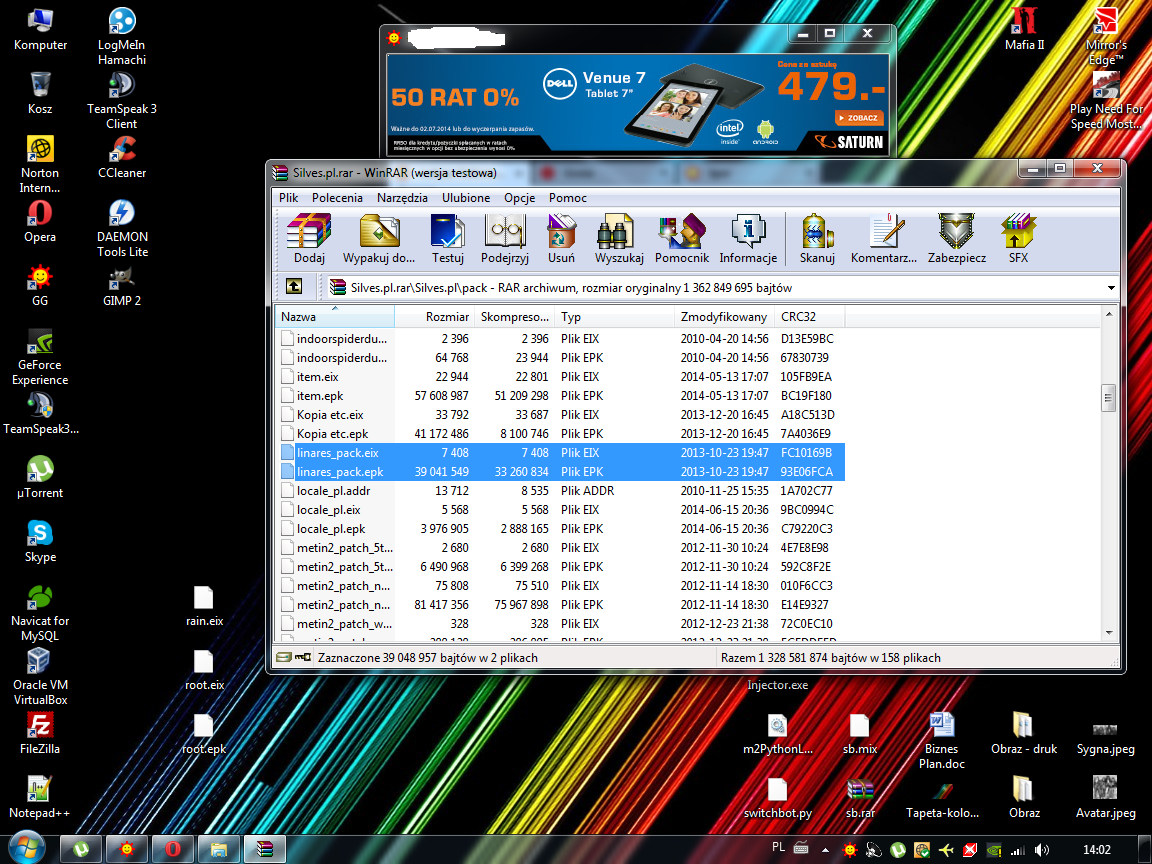Sort list by Zmodyfikowany column

pyautogui.click(x=724, y=317)
